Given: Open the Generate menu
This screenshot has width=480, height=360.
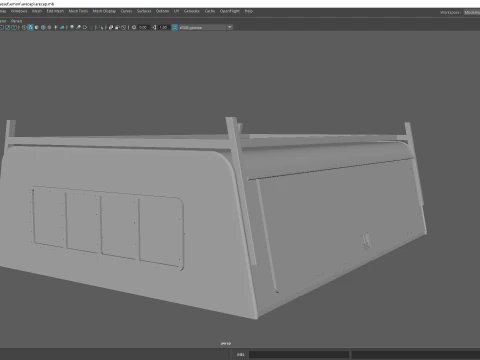Looking at the screenshot, I should pos(192,11).
